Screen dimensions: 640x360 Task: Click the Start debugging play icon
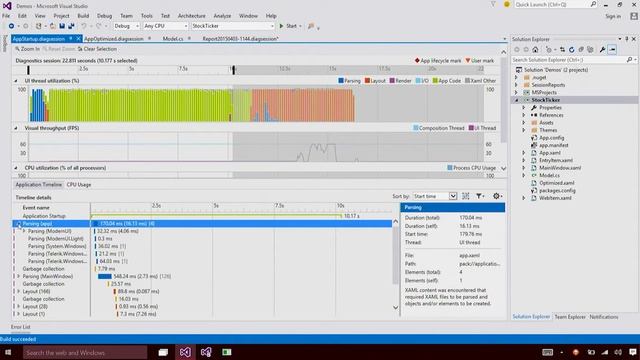click(x=281, y=26)
